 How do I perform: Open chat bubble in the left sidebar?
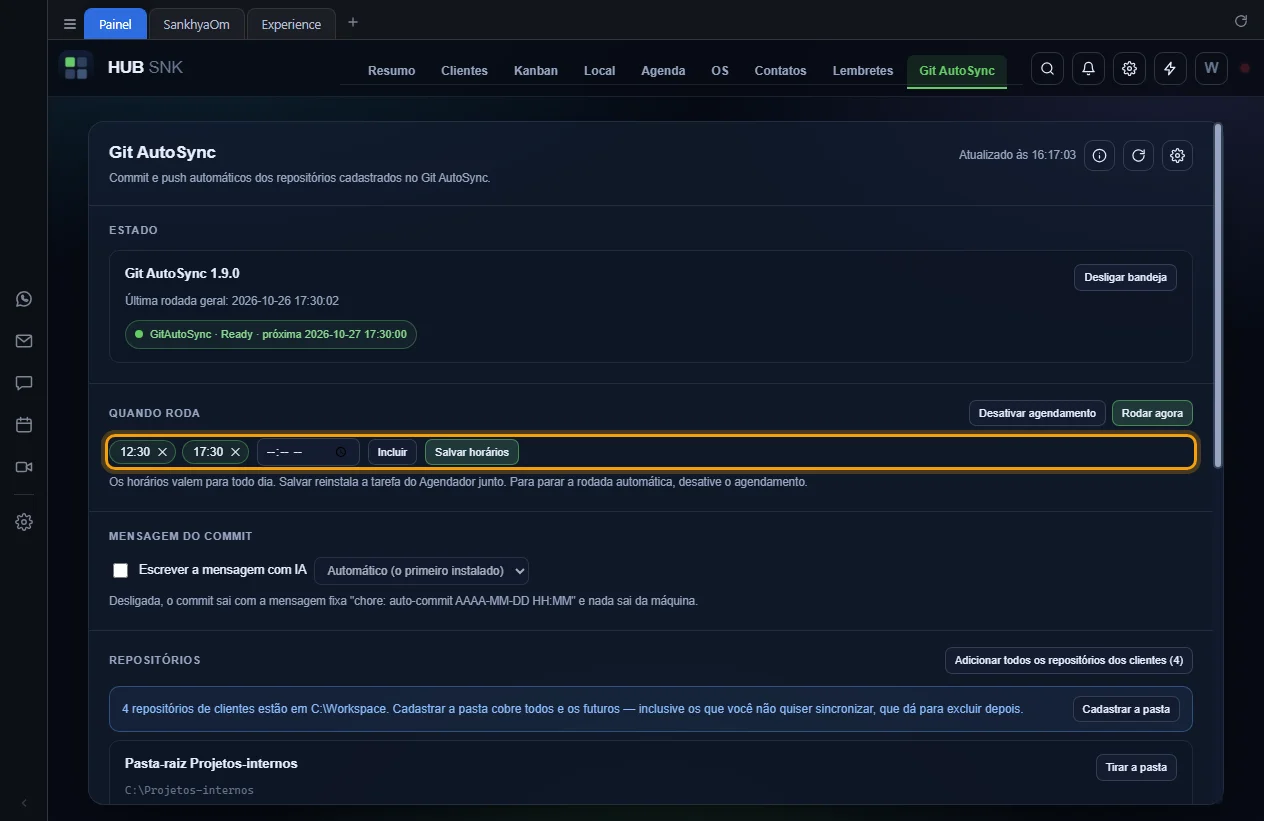(x=24, y=383)
